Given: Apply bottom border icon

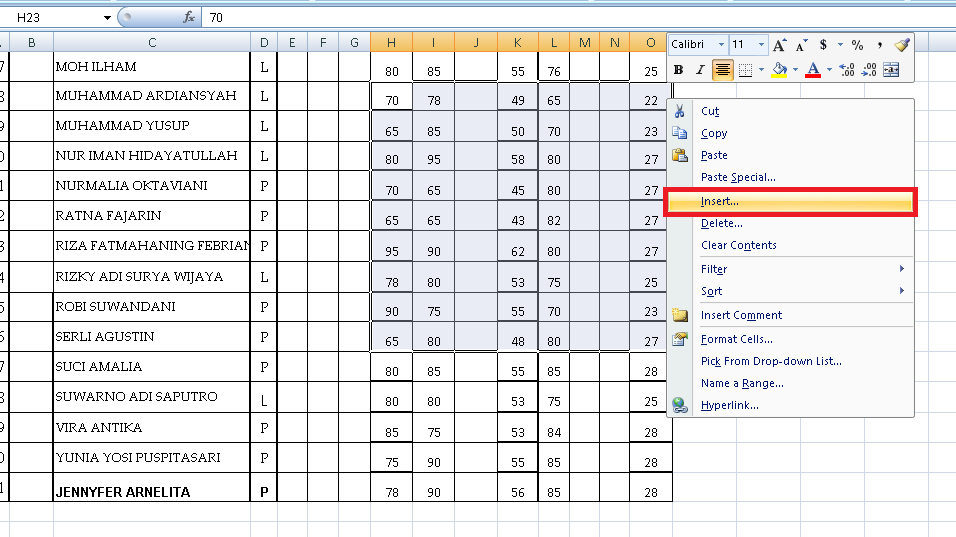Looking at the screenshot, I should (745, 70).
